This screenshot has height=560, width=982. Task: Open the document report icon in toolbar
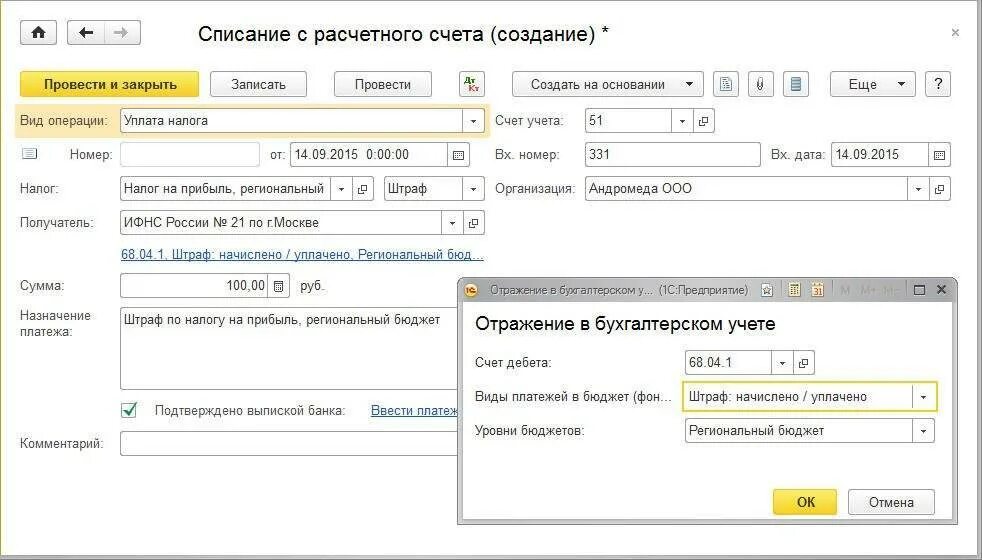725,84
